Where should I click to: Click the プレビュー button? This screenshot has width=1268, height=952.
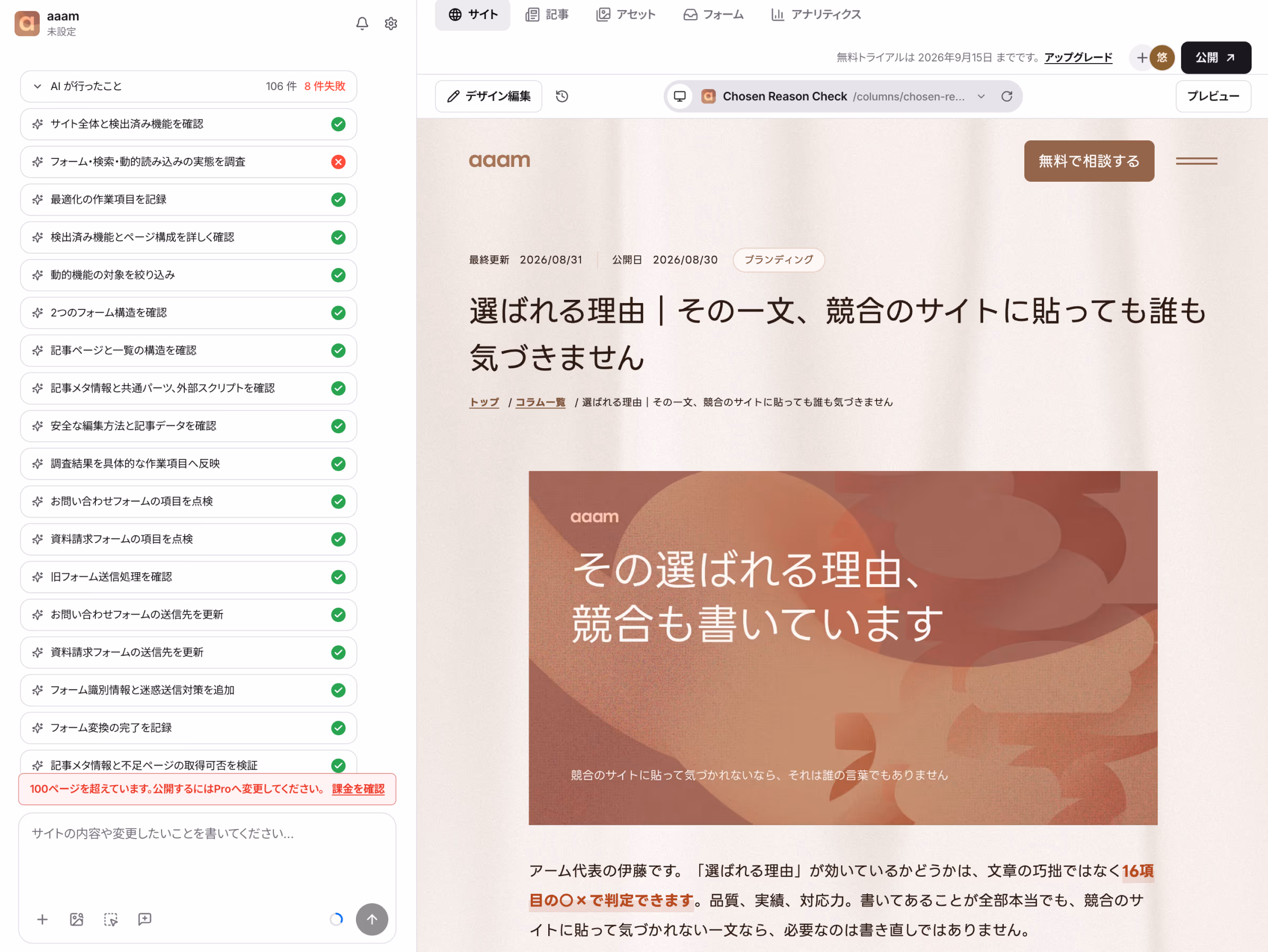point(1213,96)
